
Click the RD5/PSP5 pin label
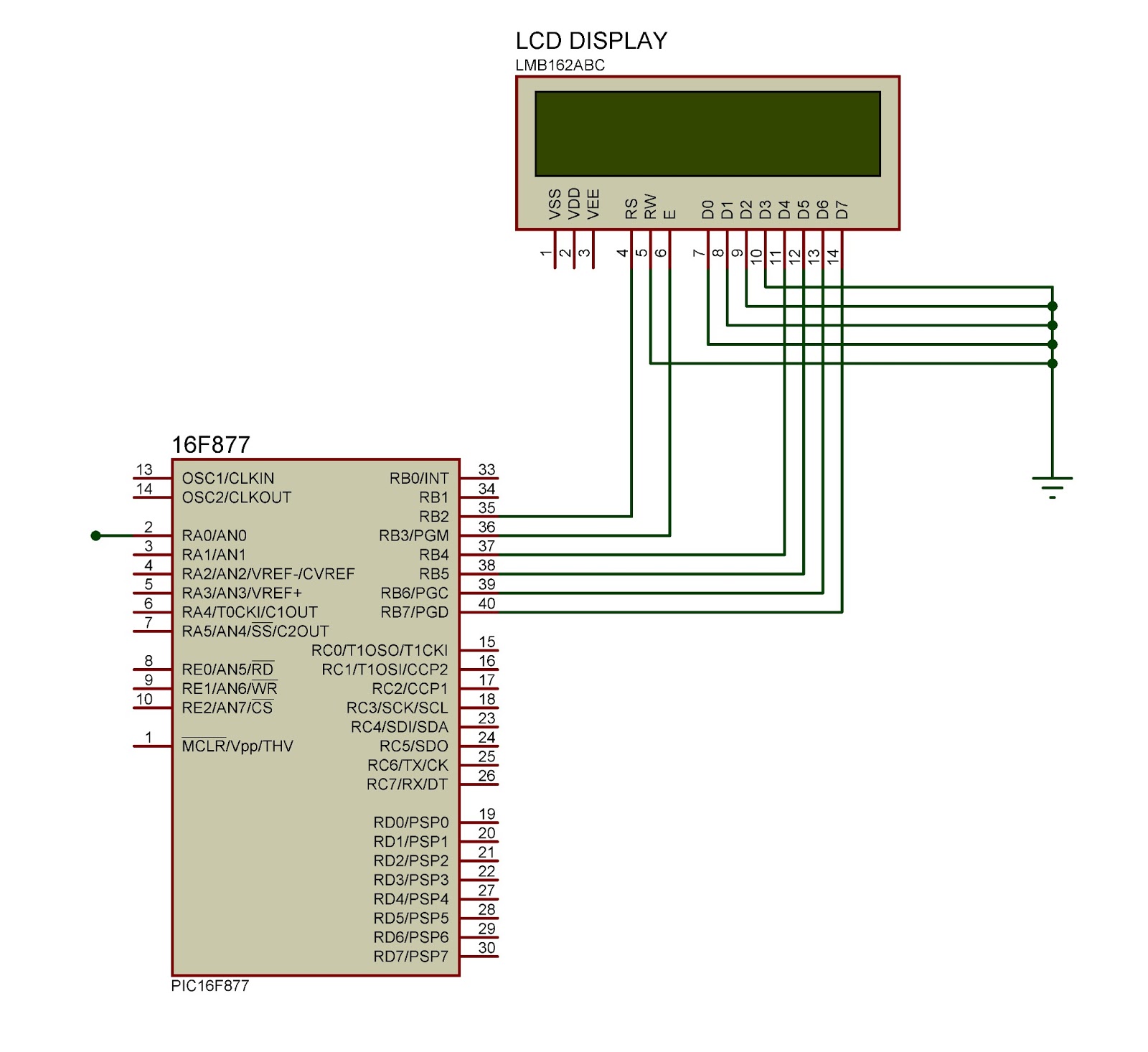(411, 919)
